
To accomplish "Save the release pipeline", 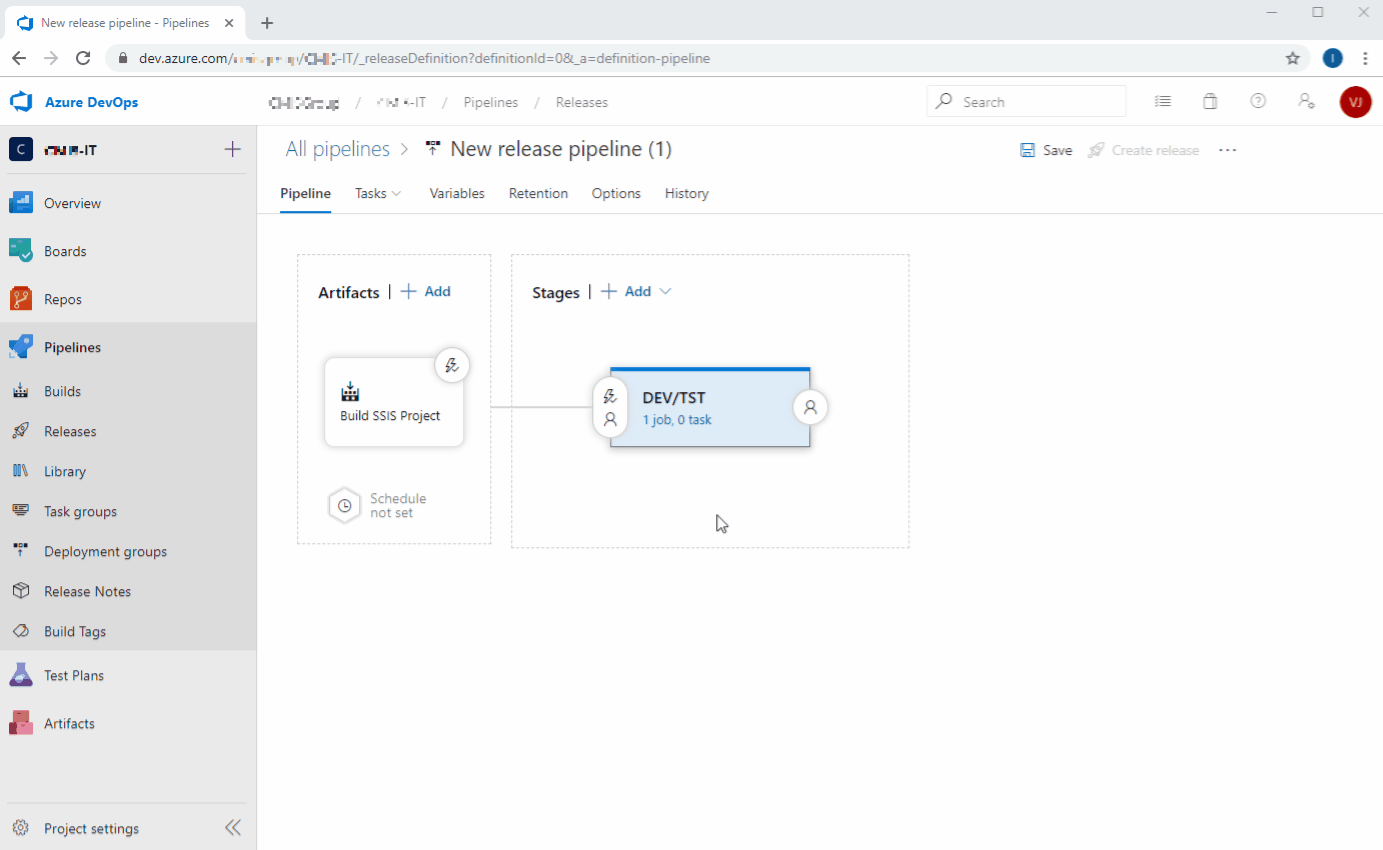I will pyautogui.click(x=1046, y=150).
